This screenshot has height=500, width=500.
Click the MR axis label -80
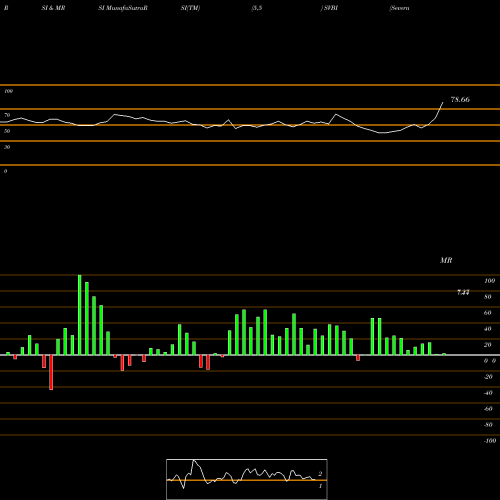click(x=488, y=425)
